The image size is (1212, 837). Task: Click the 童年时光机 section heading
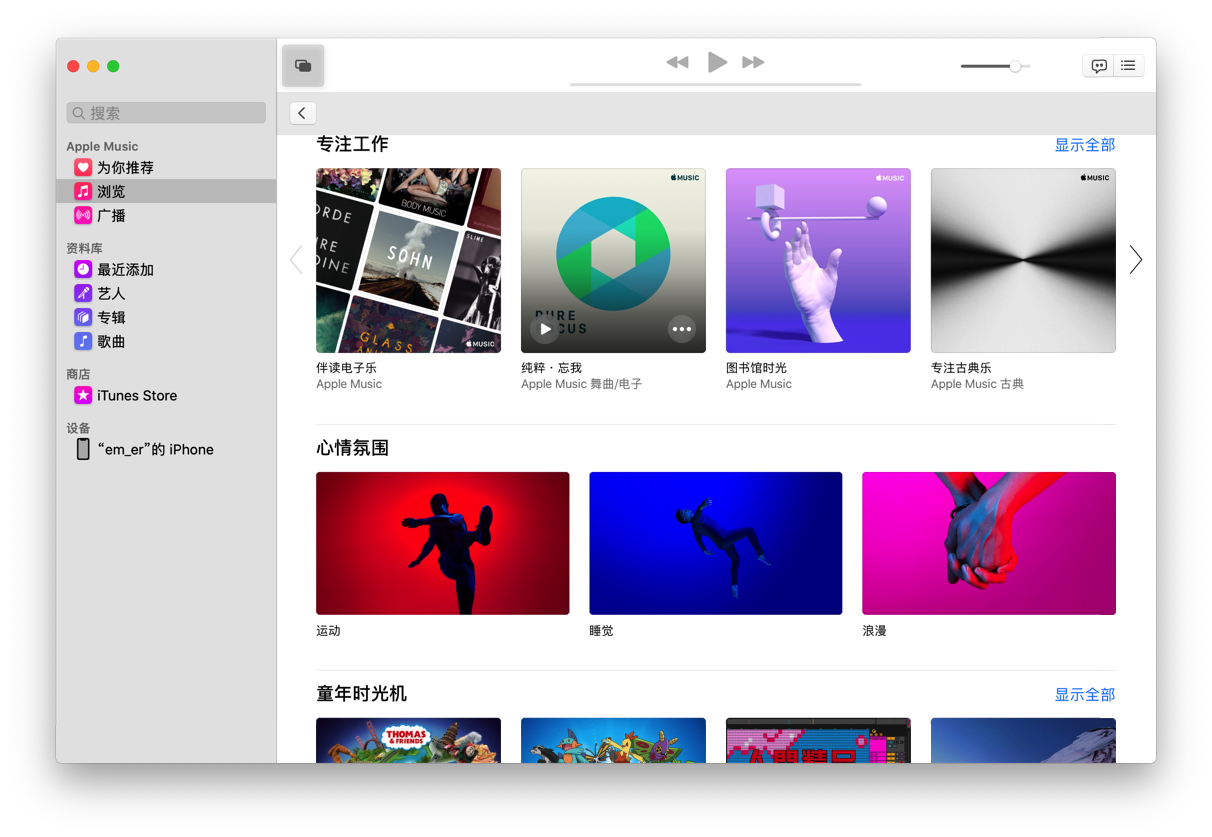coord(361,694)
